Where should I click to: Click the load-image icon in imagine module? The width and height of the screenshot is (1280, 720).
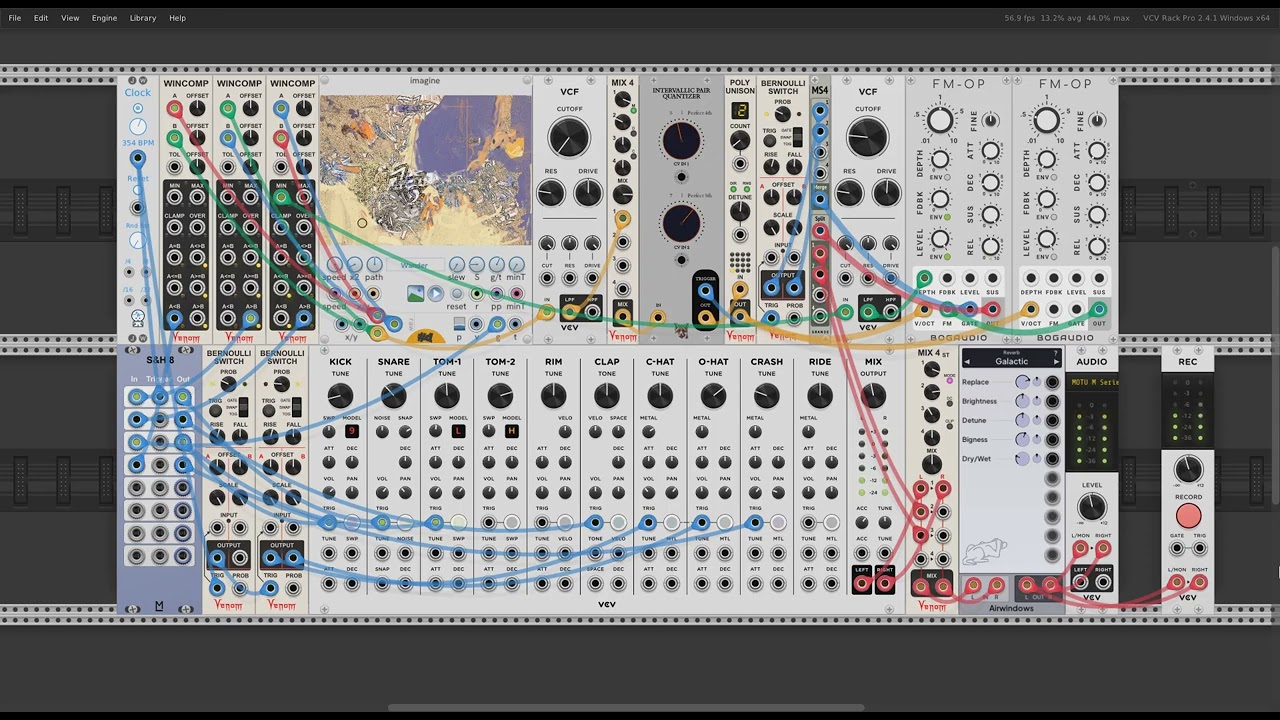click(415, 294)
